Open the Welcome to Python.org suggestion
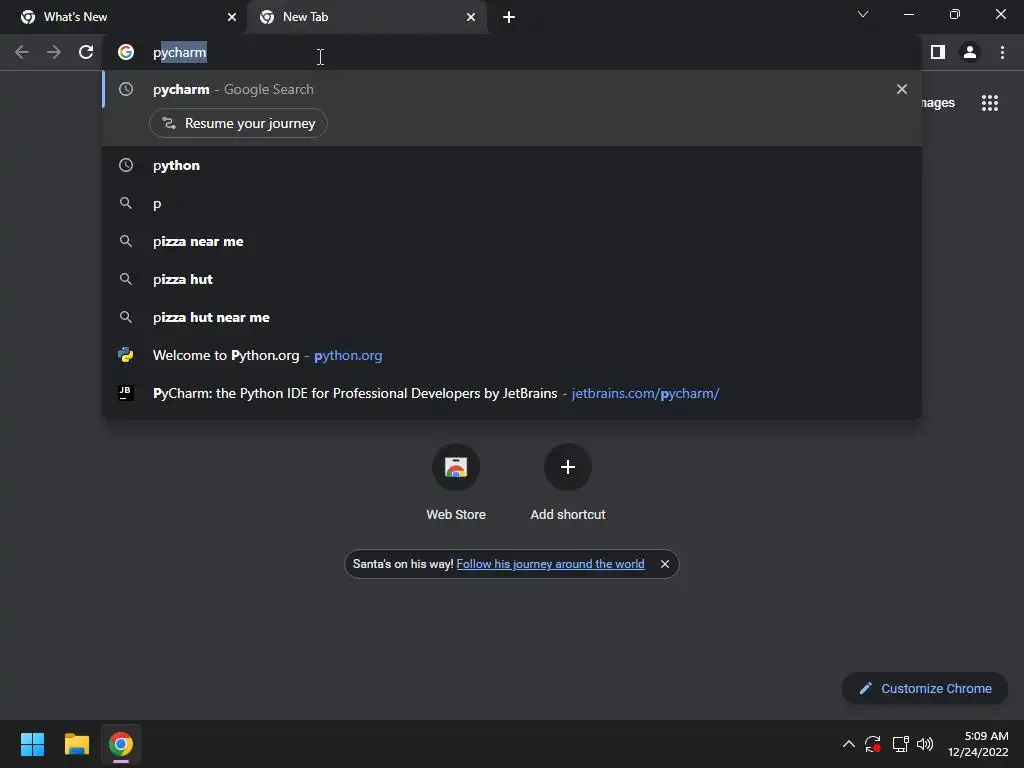 512,355
